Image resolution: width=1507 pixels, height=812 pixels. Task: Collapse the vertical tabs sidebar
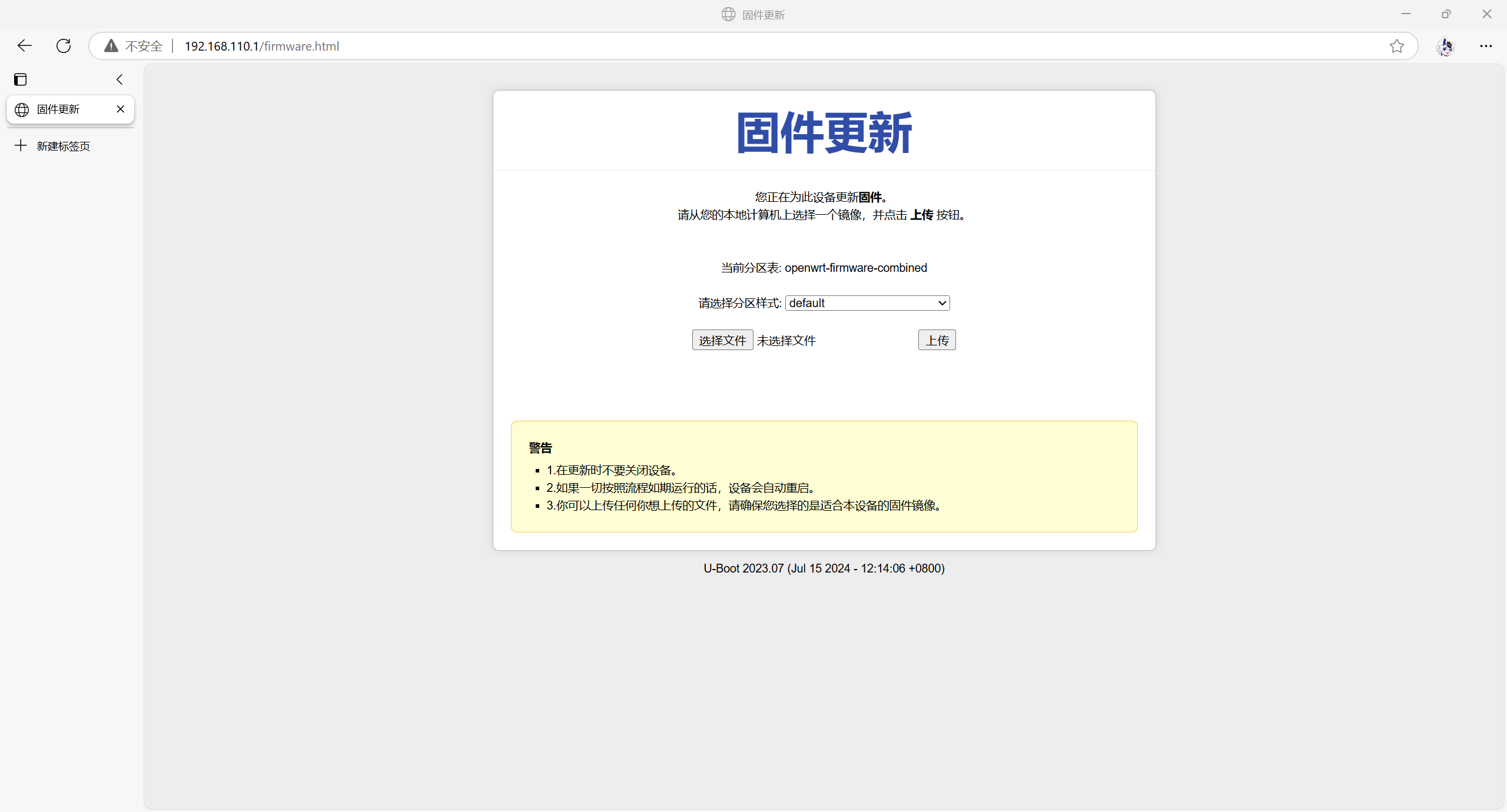[120, 79]
